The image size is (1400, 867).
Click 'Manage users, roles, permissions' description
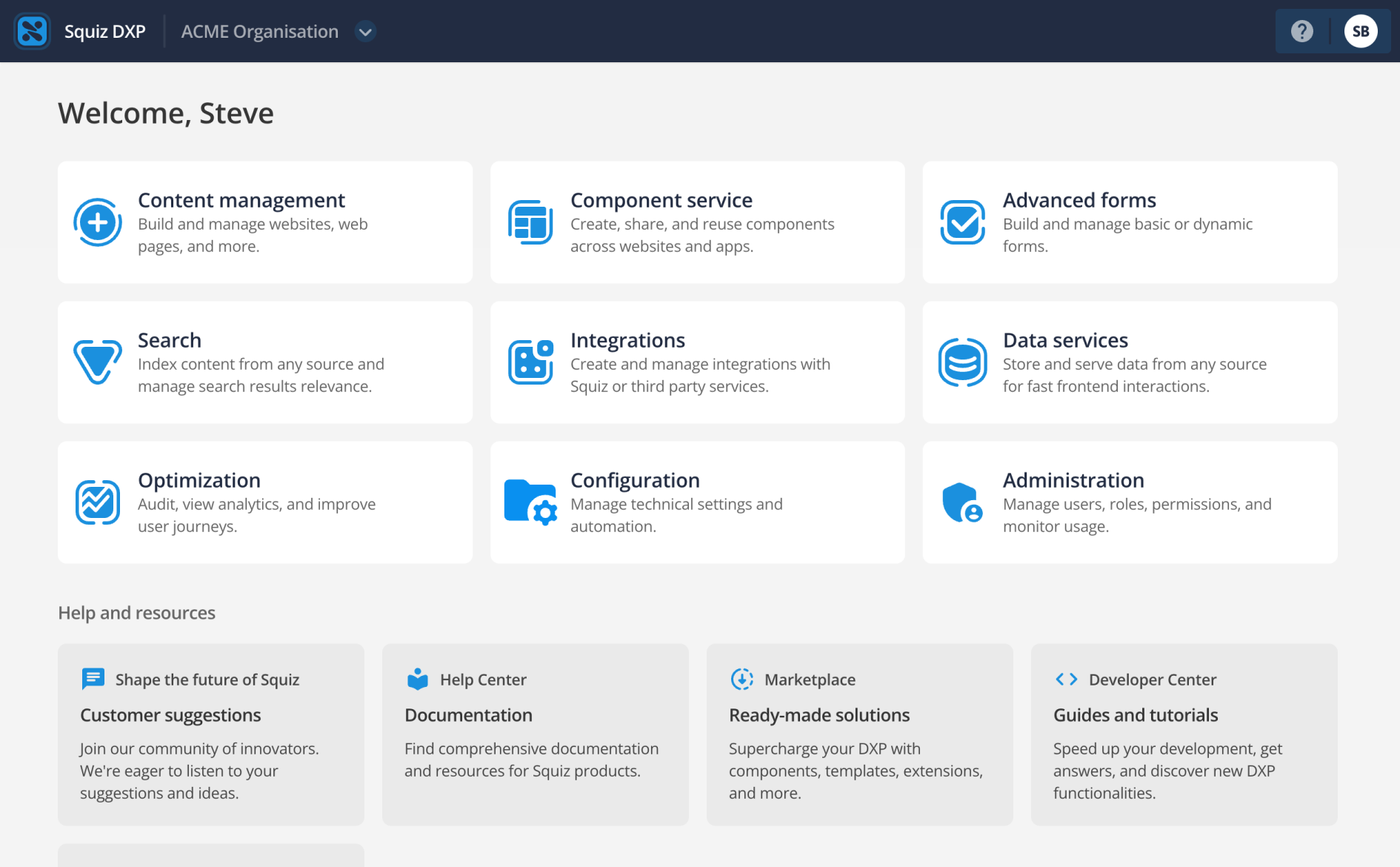[1137, 515]
